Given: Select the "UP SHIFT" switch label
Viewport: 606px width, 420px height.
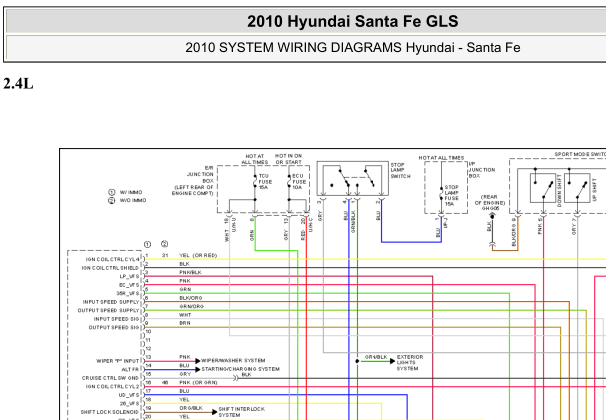Looking at the screenshot, I should tap(594, 189).
